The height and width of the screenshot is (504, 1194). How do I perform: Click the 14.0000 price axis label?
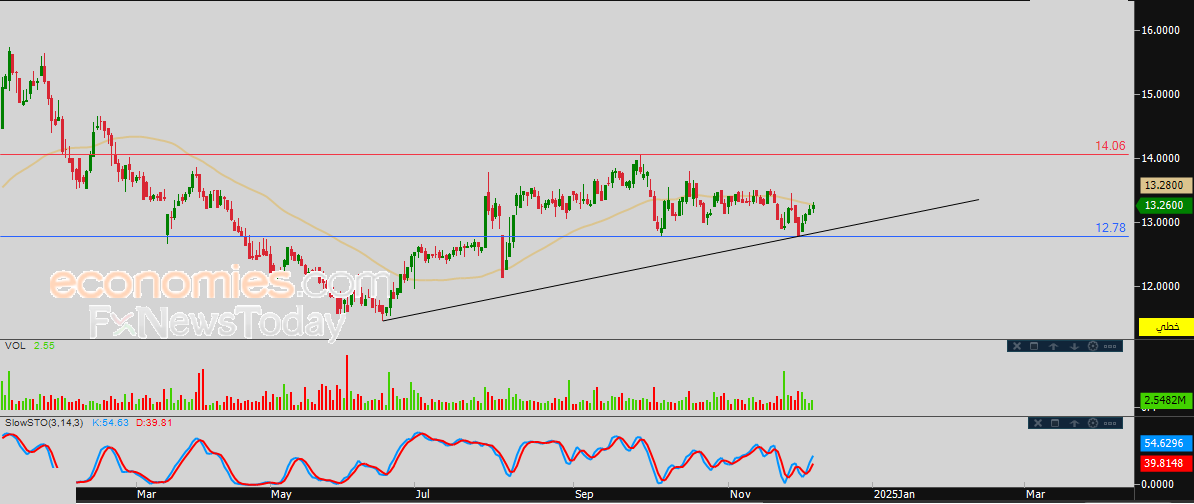(1160, 158)
